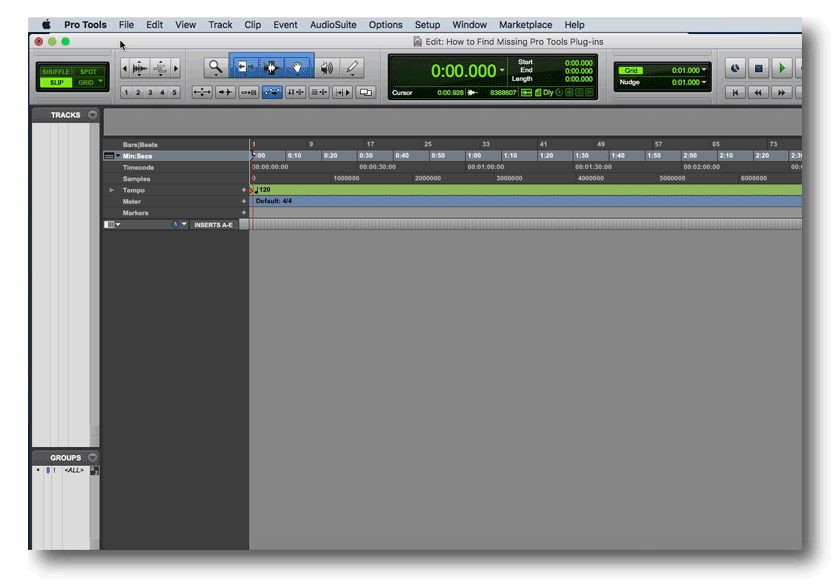Screen dimensions: 840x586
Task: Select the Selector waveform tool
Action: [272, 67]
